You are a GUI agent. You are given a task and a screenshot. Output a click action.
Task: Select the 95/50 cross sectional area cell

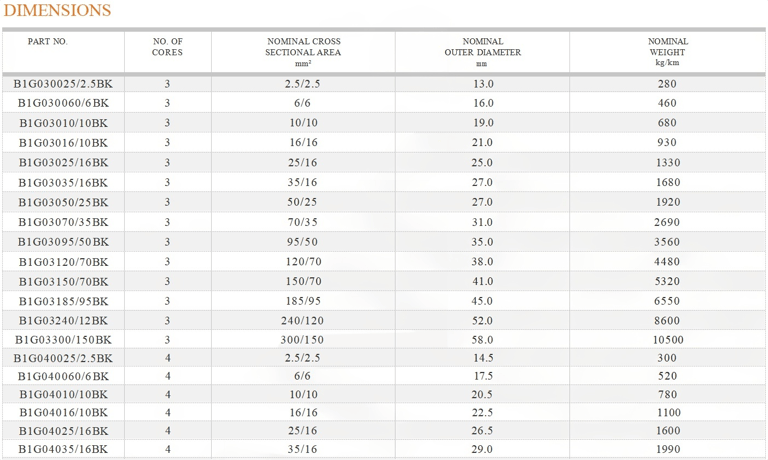[x=303, y=242]
